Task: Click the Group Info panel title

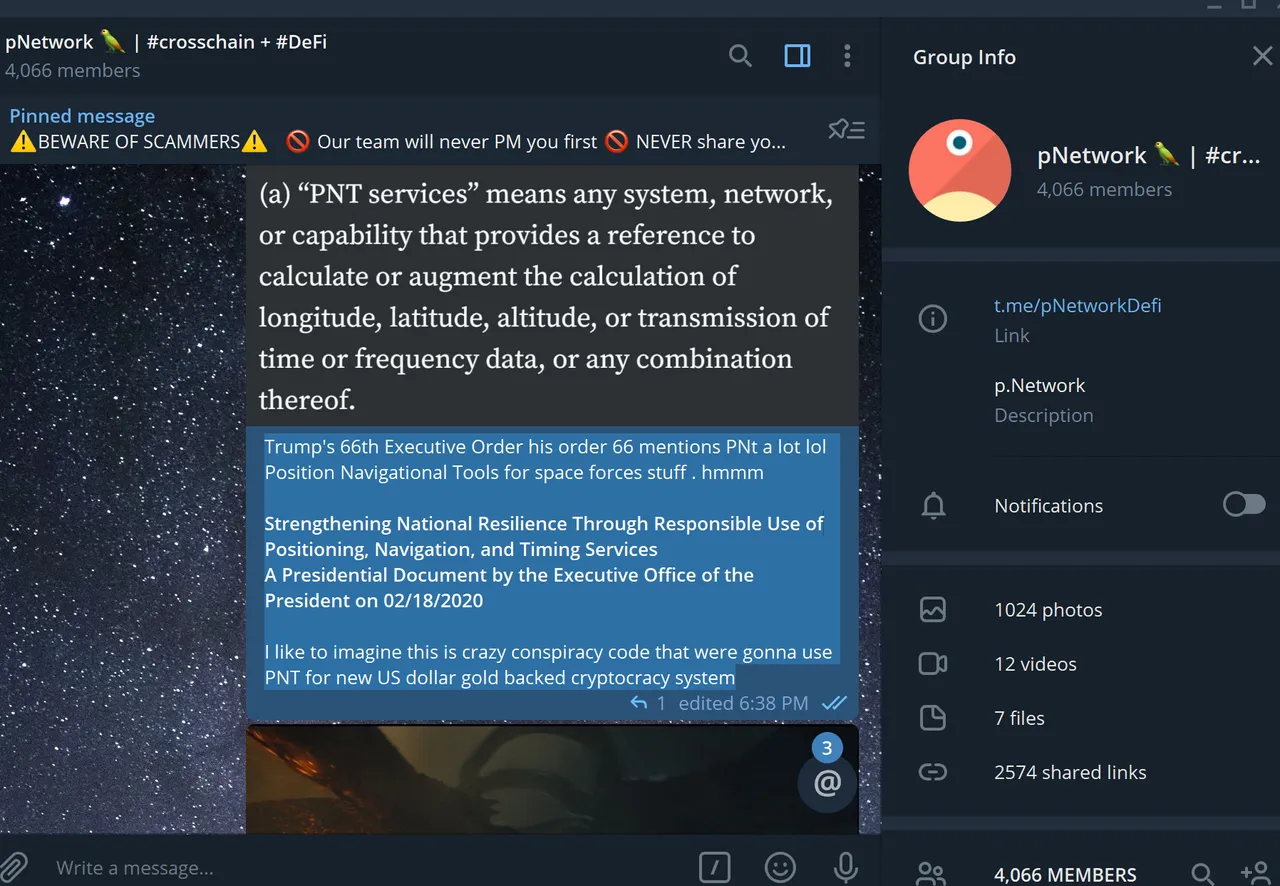Action: tap(964, 57)
